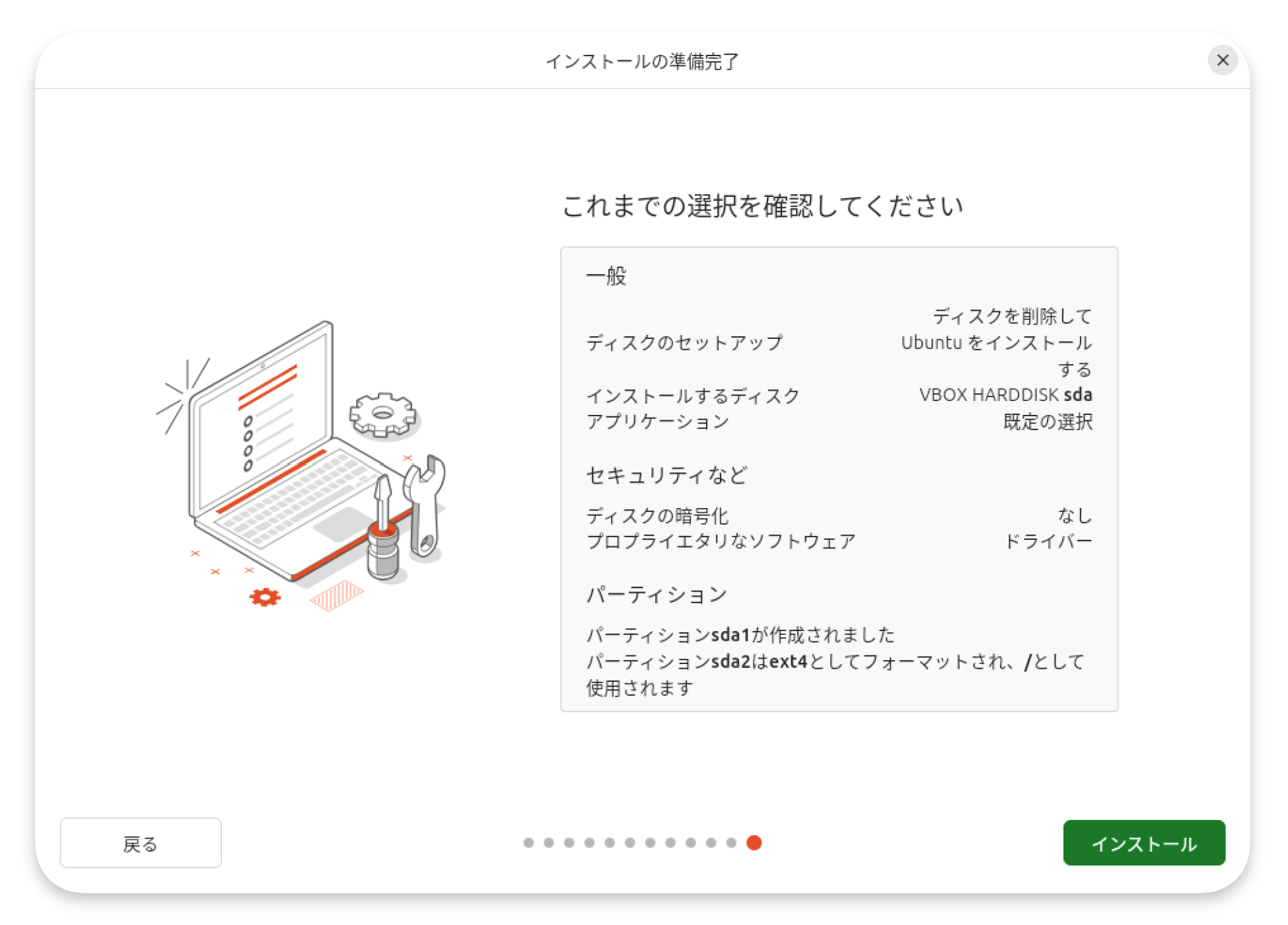Click the VBOX HARDDISK sda value
1288x925 pixels.
point(1005,395)
